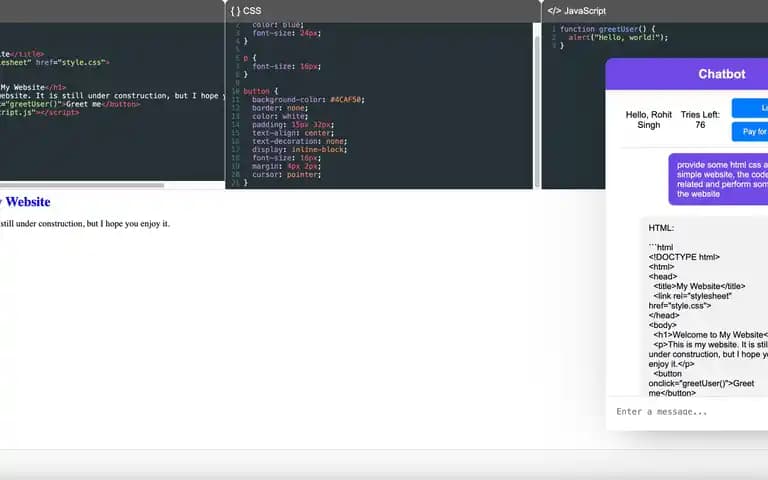
Task: Focus the Enter a message input field
Action: pos(687,412)
